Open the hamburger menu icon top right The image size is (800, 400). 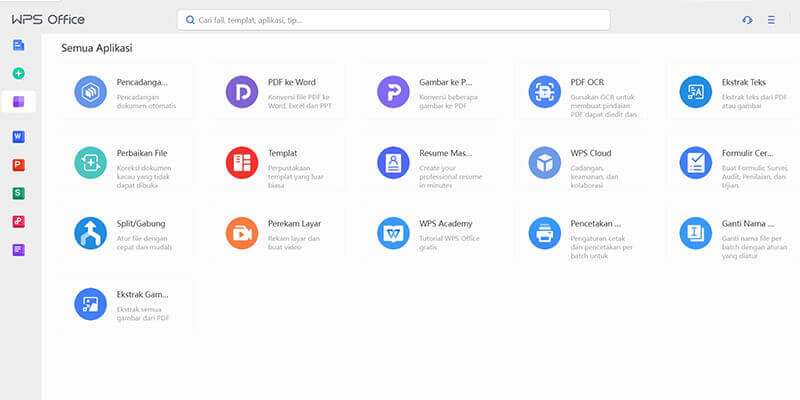tap(771, 20)
